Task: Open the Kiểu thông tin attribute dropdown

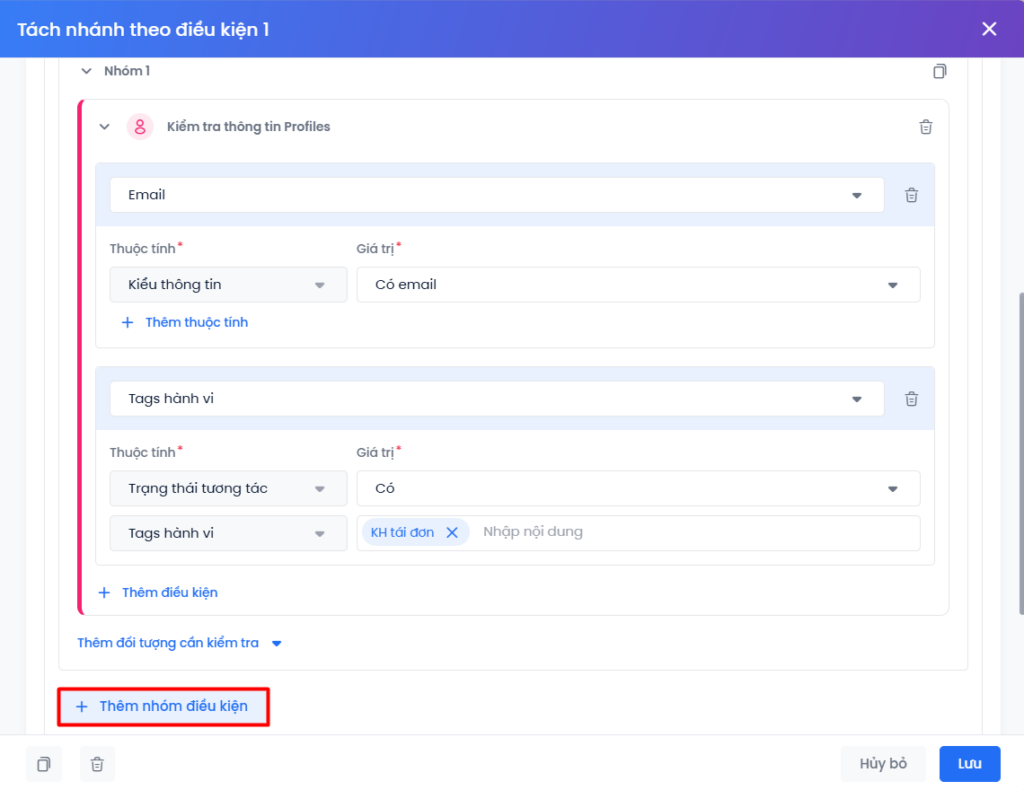Action: (229, 285)
